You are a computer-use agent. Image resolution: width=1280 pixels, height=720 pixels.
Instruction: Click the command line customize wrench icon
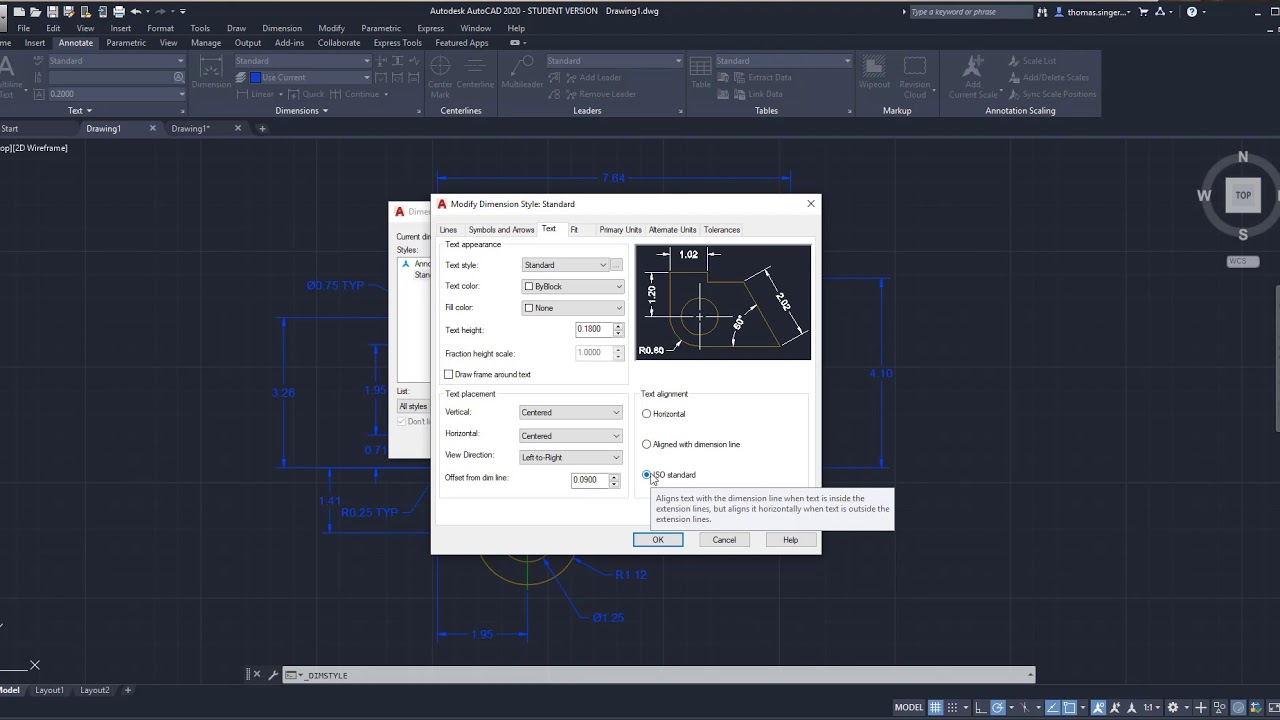[x=273, y=675]
